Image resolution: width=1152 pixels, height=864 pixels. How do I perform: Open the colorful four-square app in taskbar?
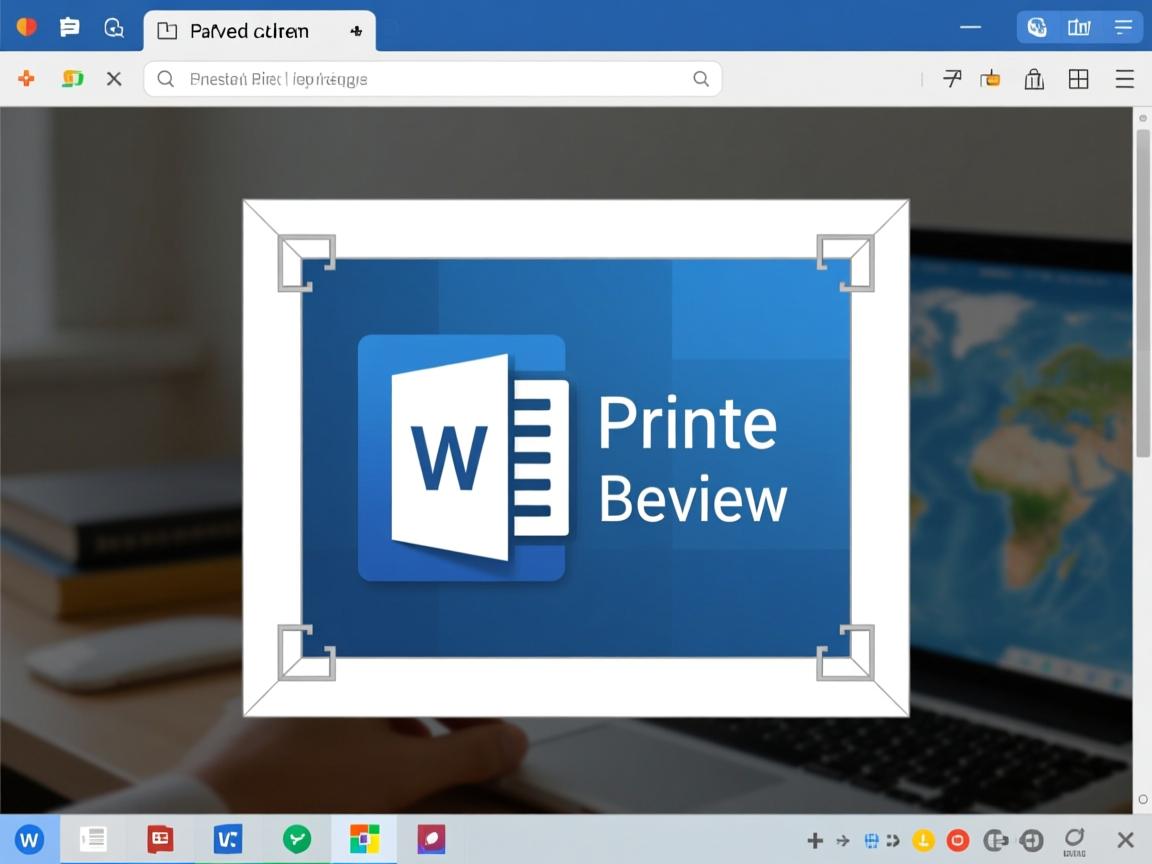tap(364, 840)
